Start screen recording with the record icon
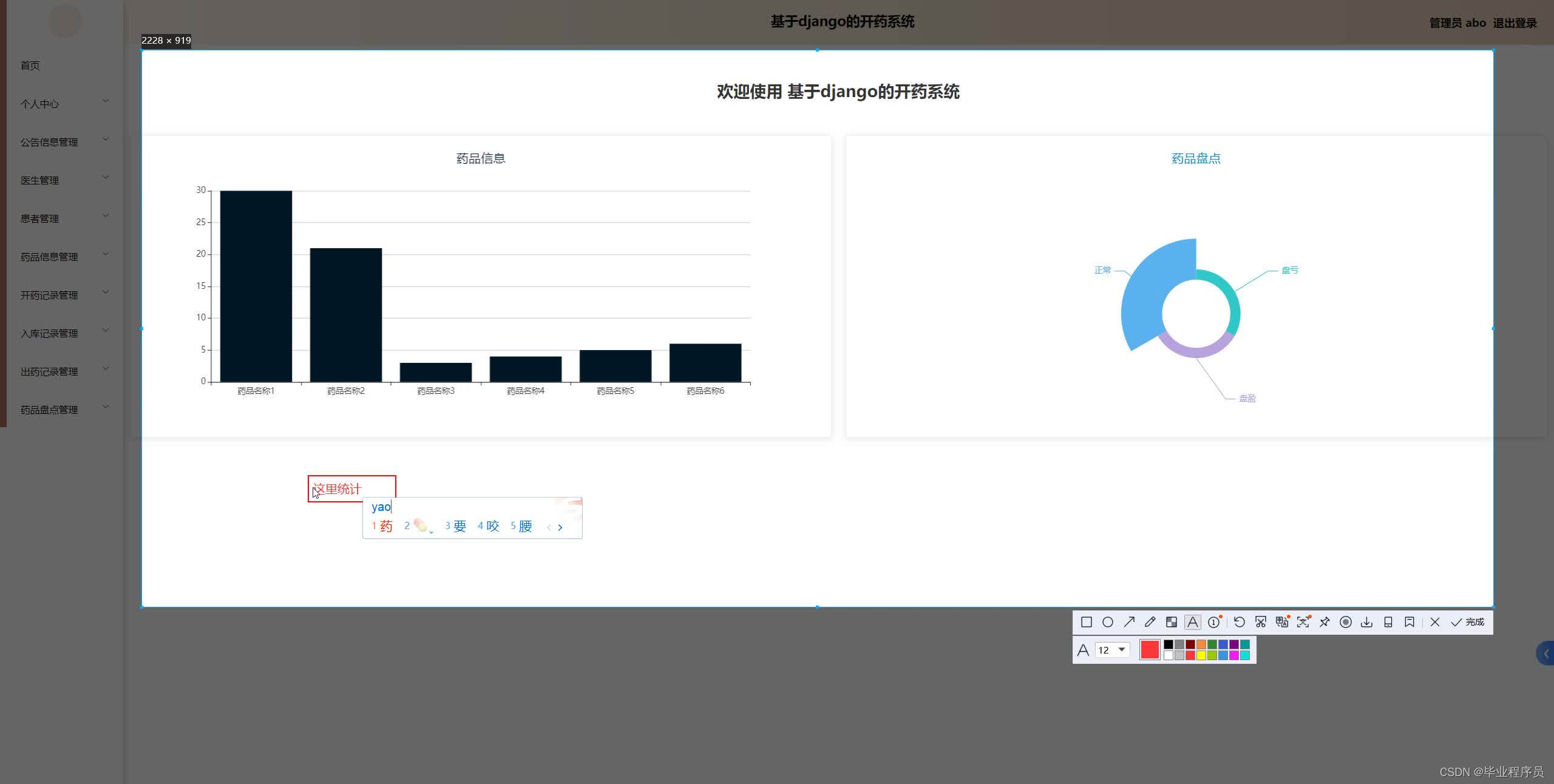Screen dimensions: 1554x784 click(1346, 622)
